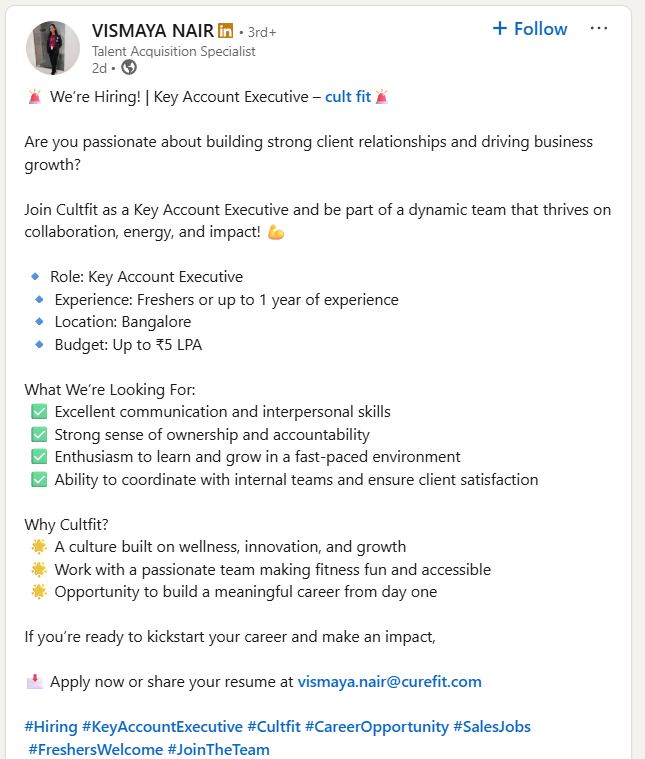Follow Vismaya Nair

coord(530,29)
